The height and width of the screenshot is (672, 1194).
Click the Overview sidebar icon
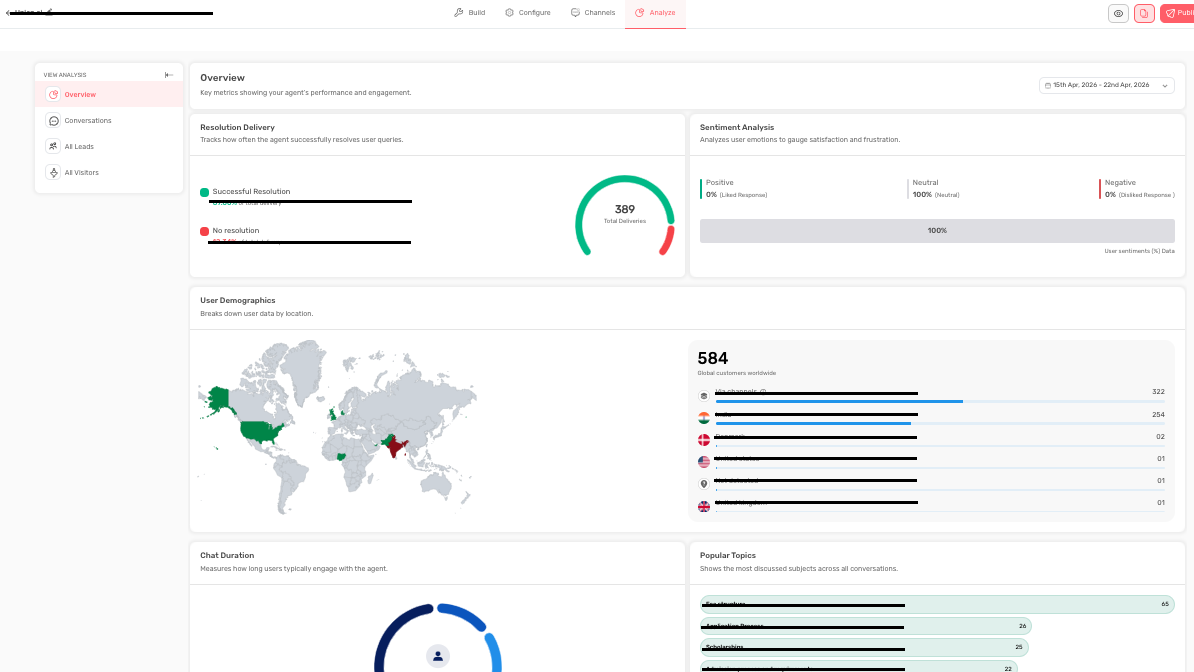pyautogui.click(x=53, y=94)
